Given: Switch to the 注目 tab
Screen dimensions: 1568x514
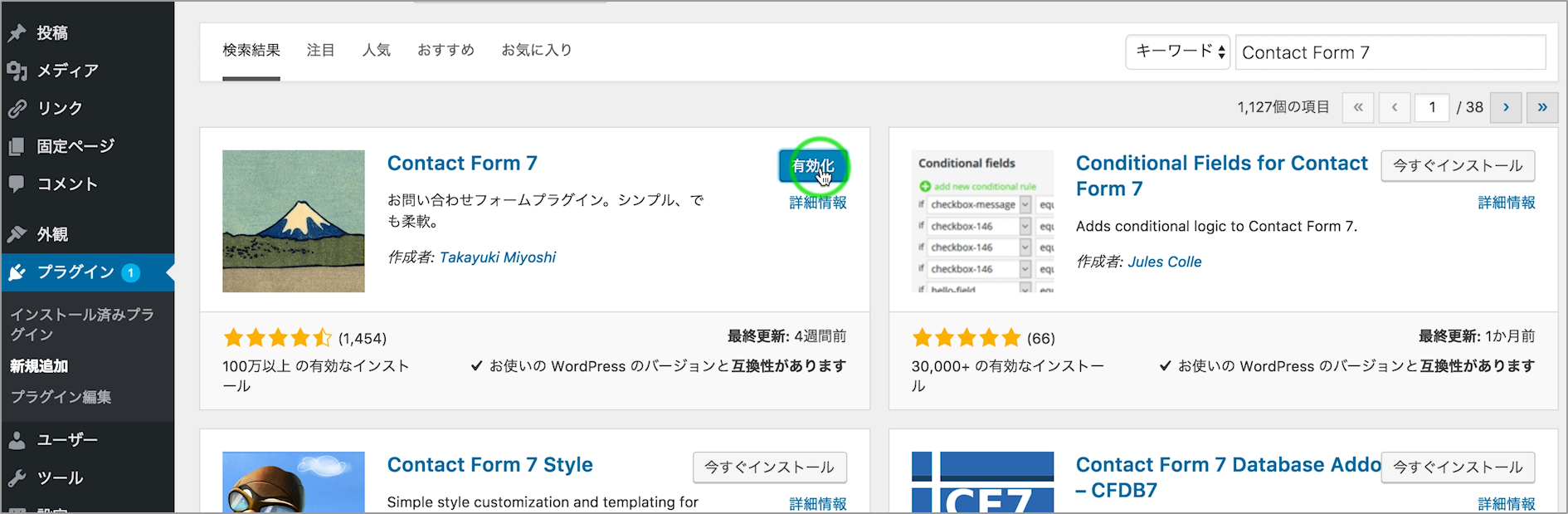Looking at the screenshot, I should tap(320, 51).
